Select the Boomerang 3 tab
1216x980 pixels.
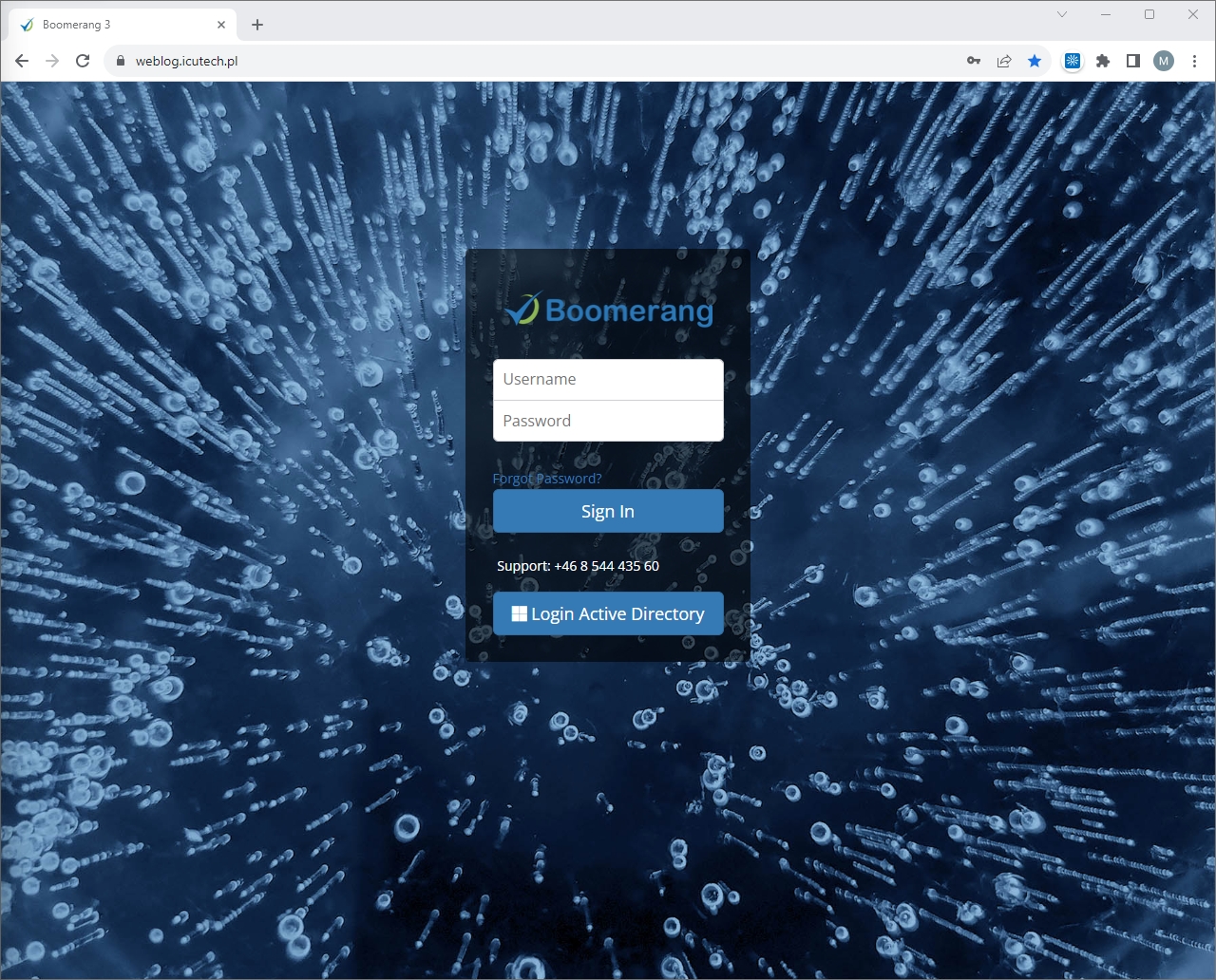click(x=114, y=25)
